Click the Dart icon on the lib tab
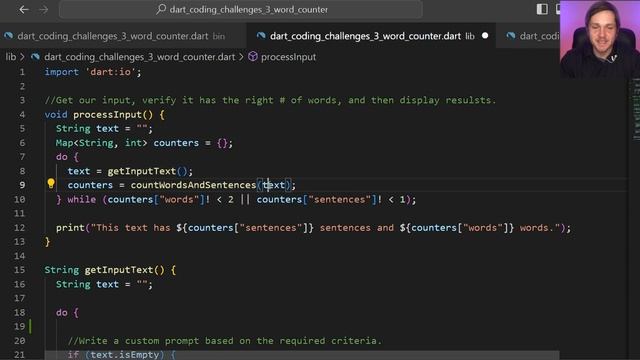 (x=261, y=36)
